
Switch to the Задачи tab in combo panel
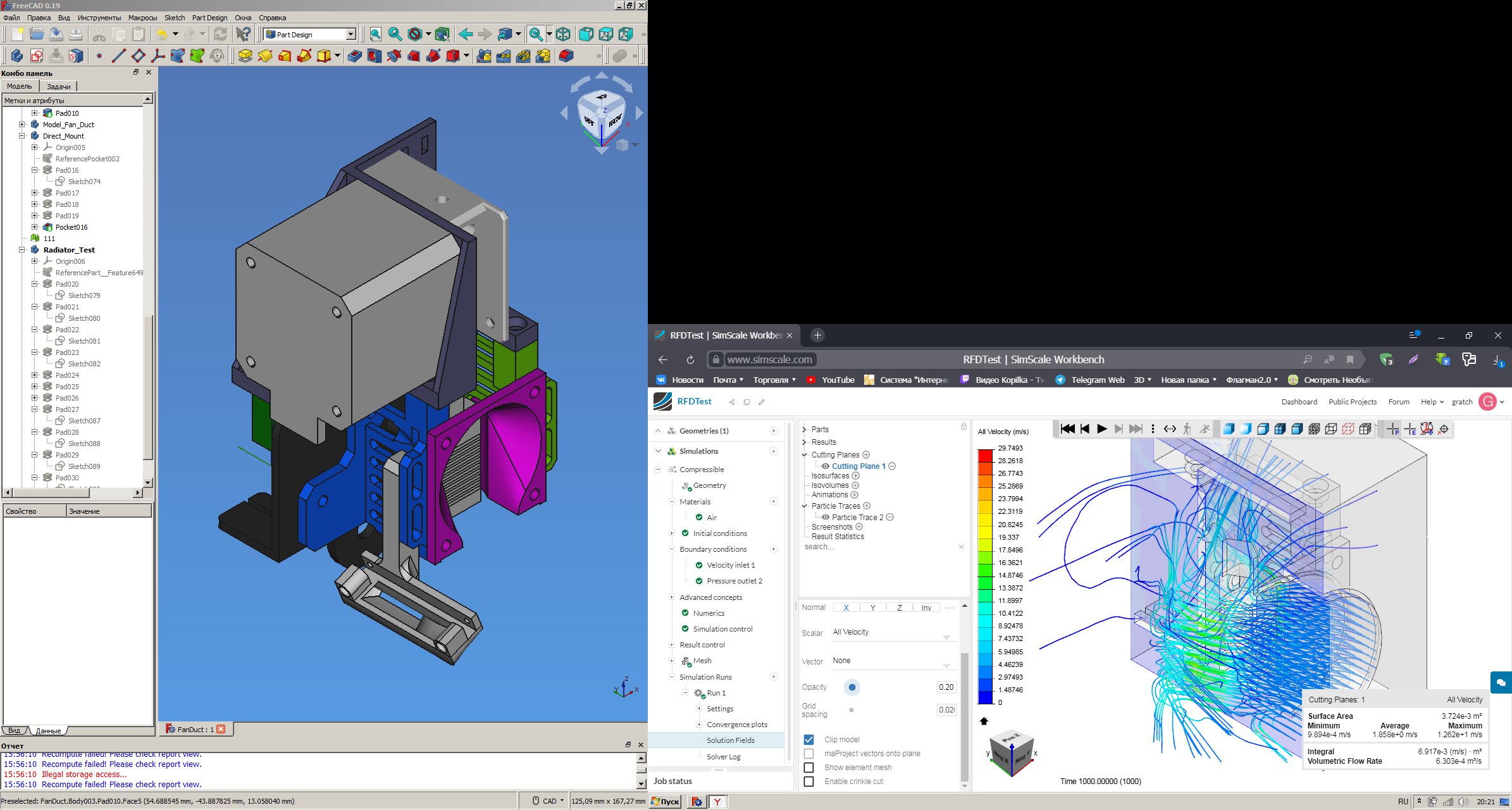(x=59, y=86)
